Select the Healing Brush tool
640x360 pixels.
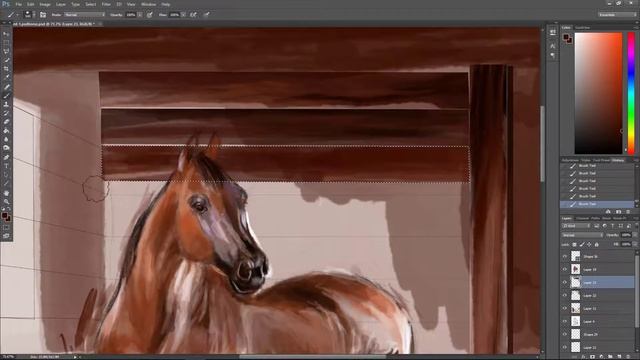6,87
